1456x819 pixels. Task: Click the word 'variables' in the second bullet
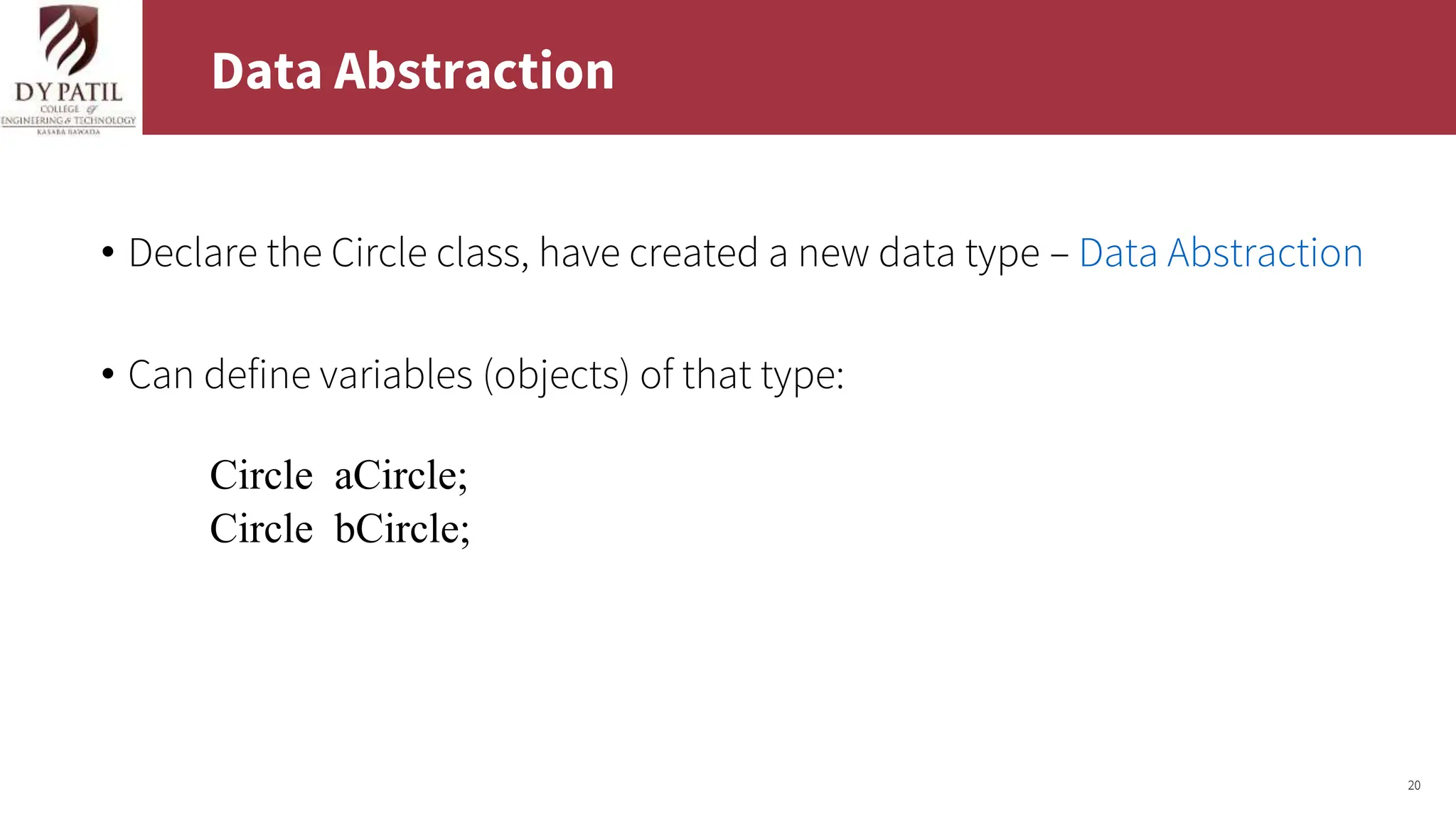tap(396, 375)
